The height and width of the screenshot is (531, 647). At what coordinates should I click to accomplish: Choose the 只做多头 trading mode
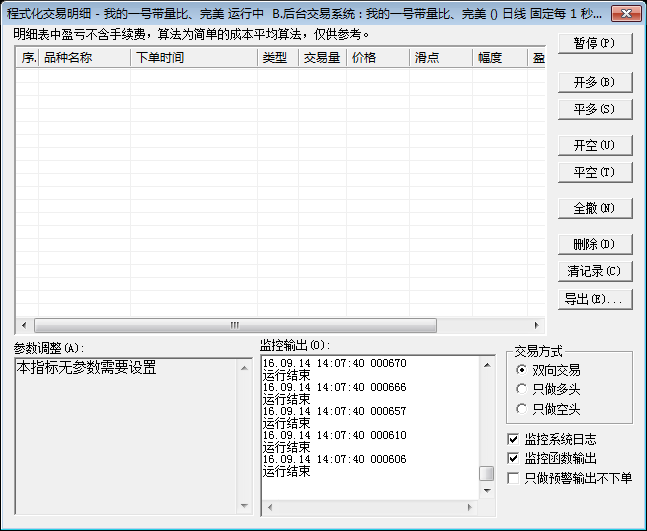[x=522, y=390]
